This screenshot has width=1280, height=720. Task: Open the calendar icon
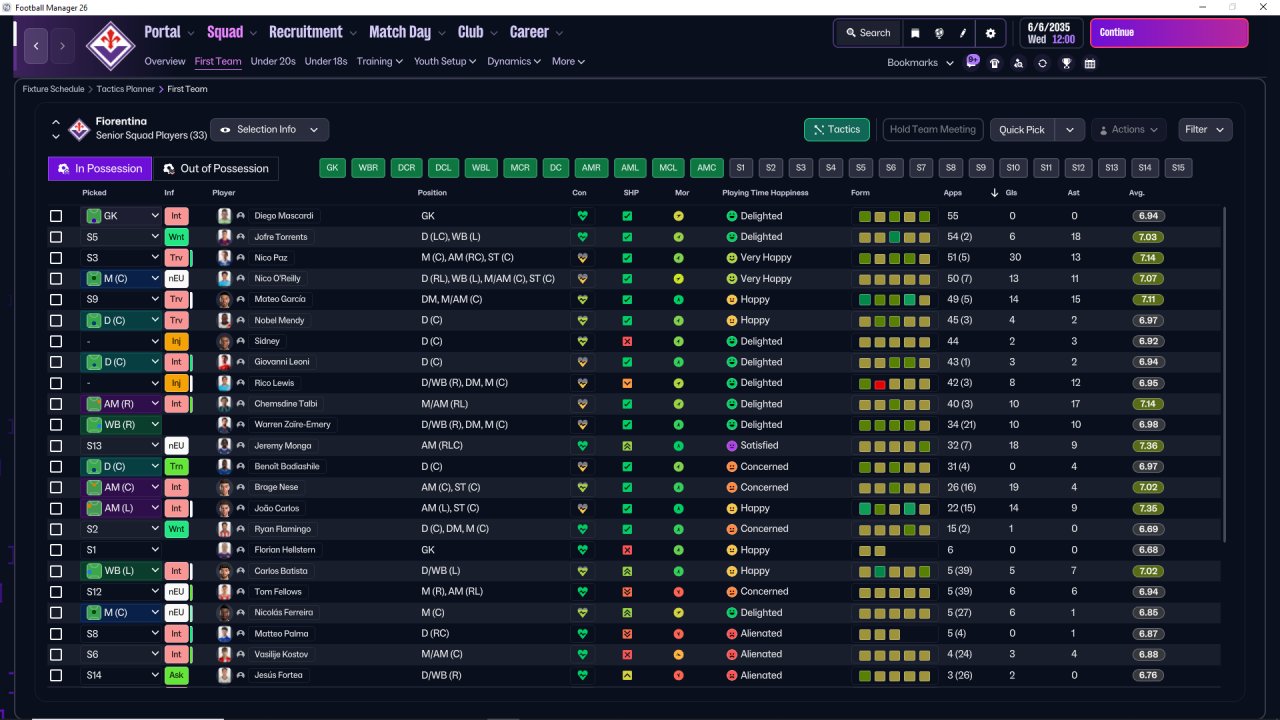1090,63
